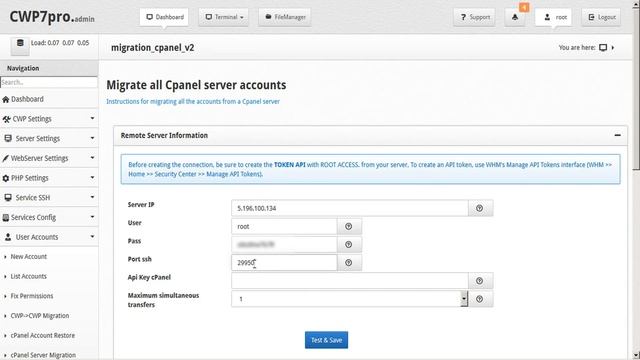Focus the Navigation search box
This screenshot has width=640, height=360.
click(49, 82)
